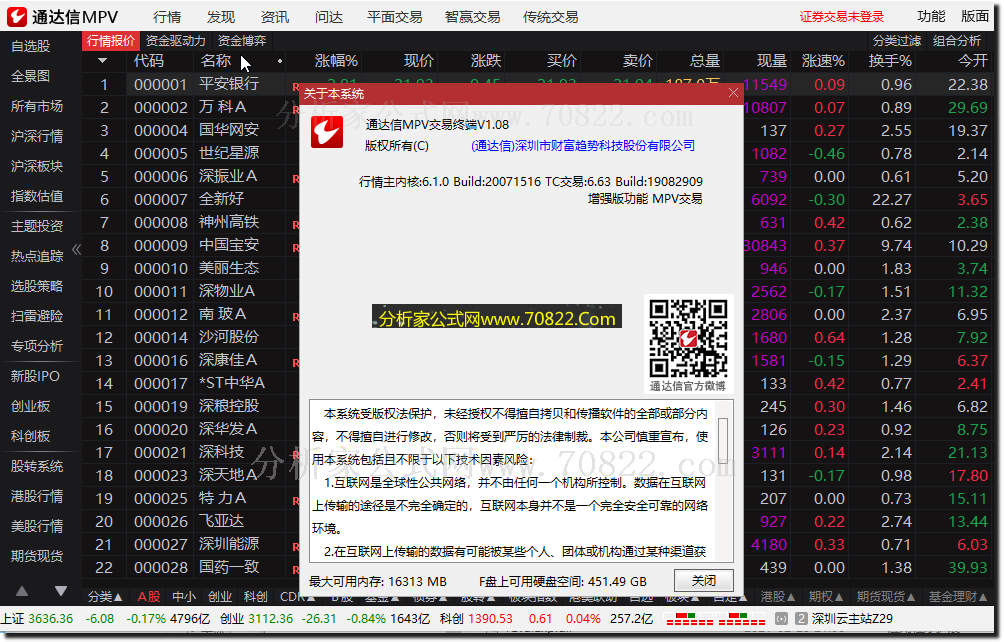Select 全景图 in the sidebar
This screenshot has width=1004, height=642.
click(x=31, y=76)
